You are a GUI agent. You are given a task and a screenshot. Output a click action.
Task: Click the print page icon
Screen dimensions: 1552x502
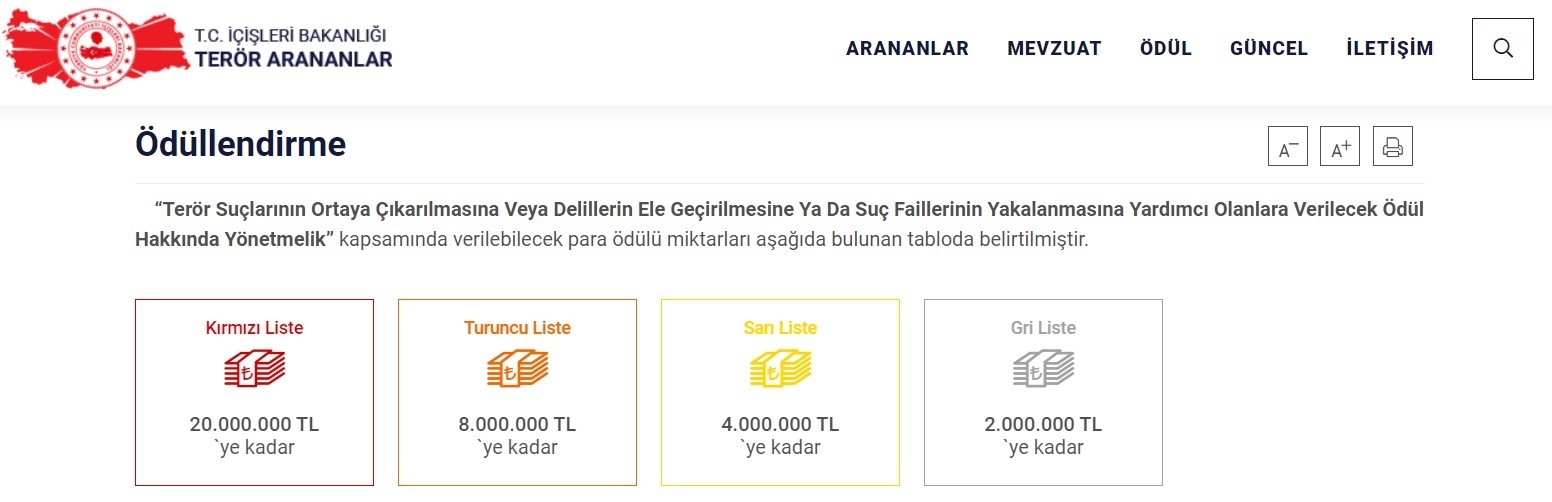1392,147
